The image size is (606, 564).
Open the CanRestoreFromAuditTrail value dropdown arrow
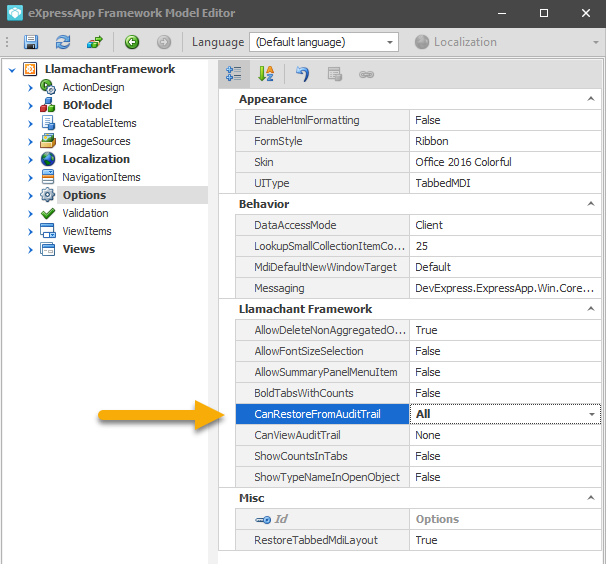click(592, 414)
